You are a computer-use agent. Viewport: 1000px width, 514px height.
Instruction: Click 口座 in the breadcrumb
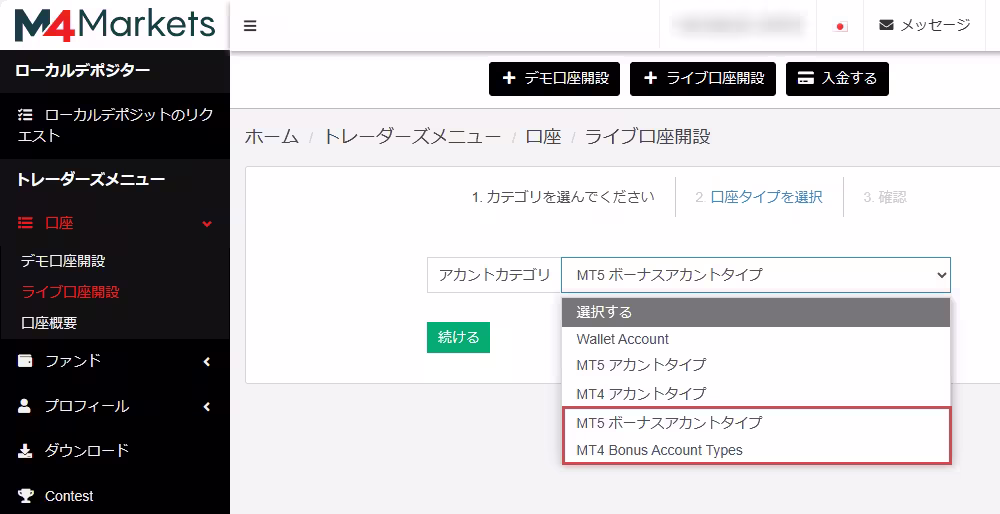click(543, 136)
